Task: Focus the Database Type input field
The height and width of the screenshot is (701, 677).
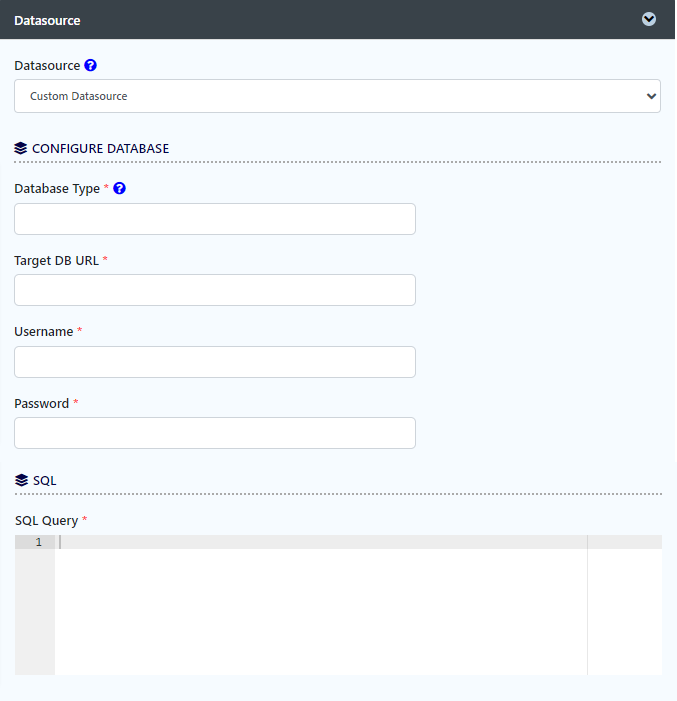Action: pyautogui.click(x=215, y=219)
